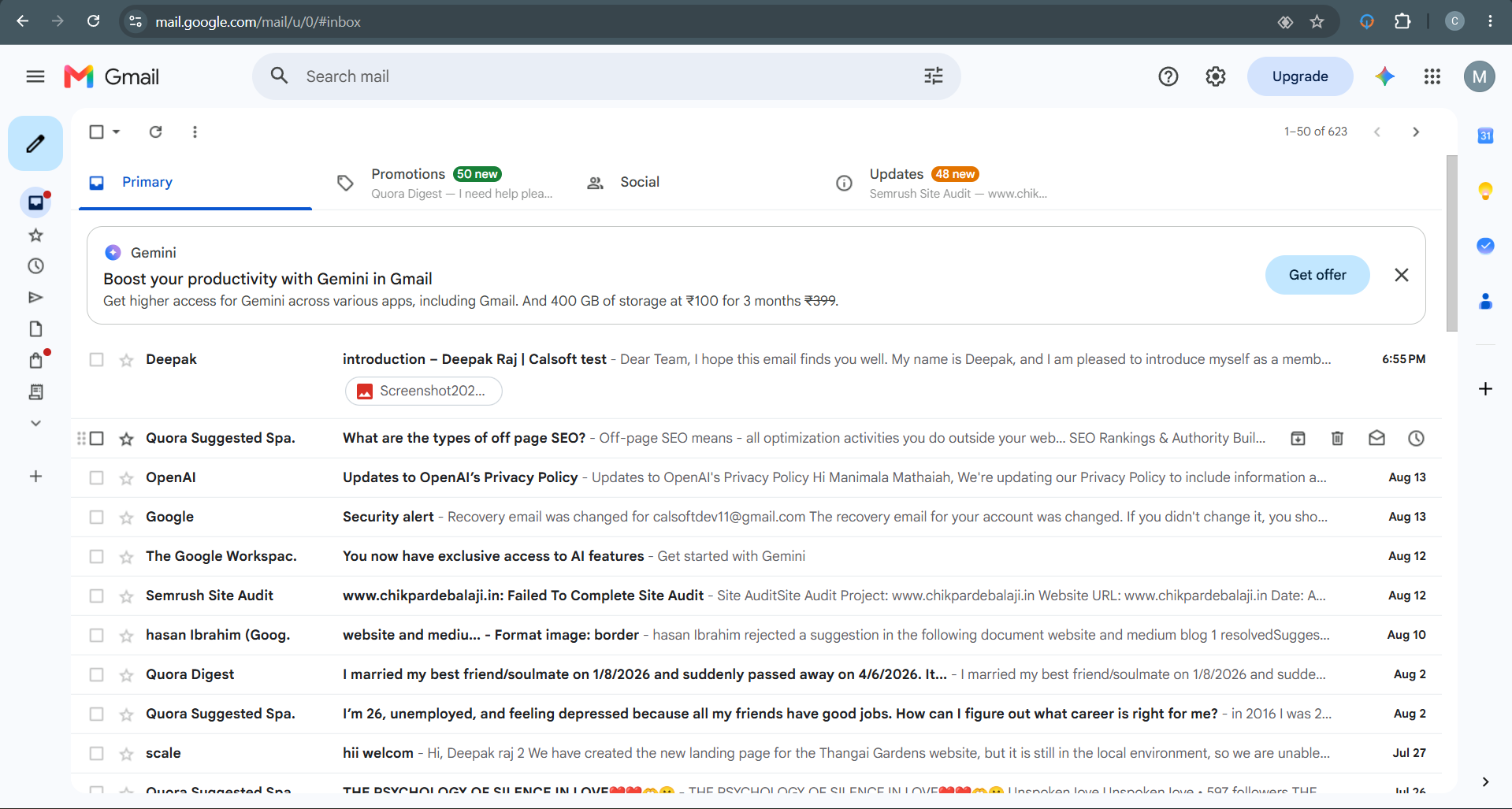This screenshot has height=809, width=1512.
Task: Click the Gmail logo
Action: point(111,76)
